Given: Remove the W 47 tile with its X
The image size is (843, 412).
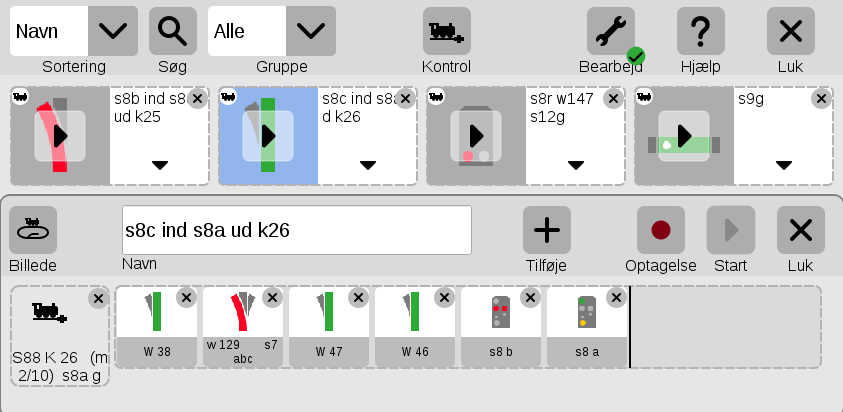Looking at the screenshot, I should click(x=359, y=297).
